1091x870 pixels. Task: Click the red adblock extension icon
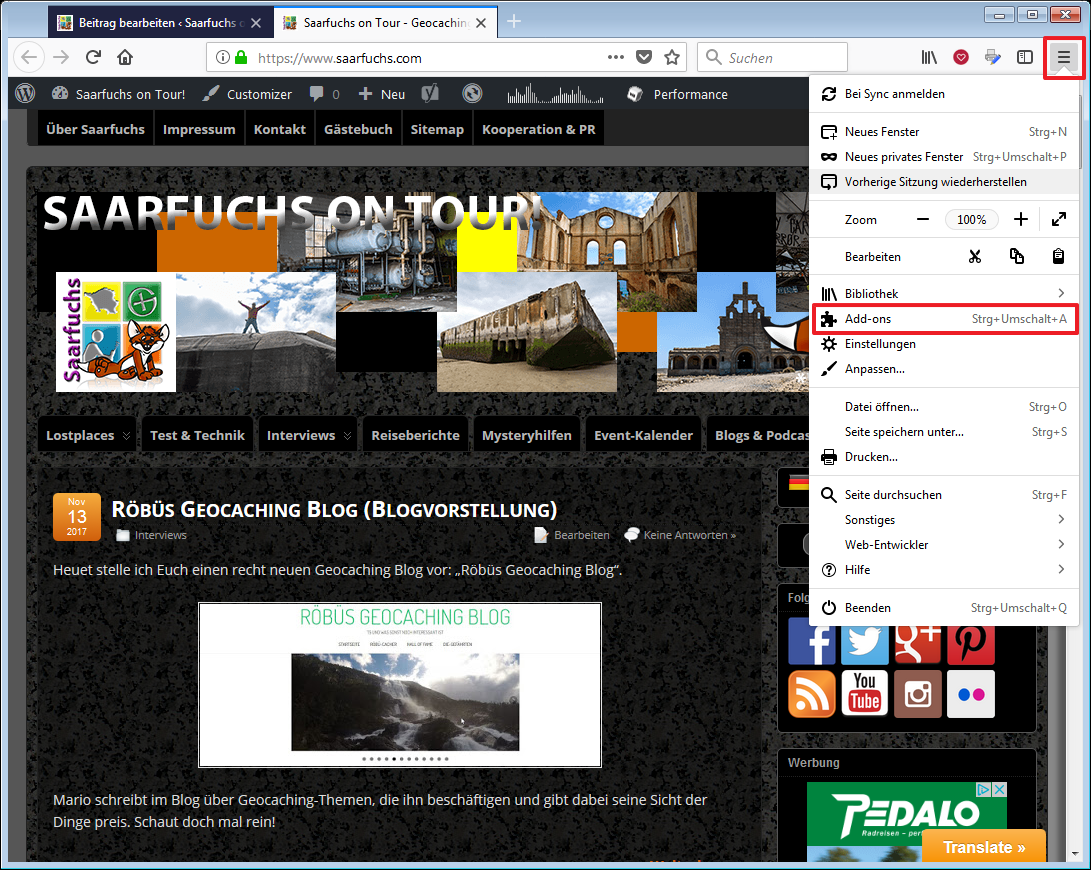point(961,58)
